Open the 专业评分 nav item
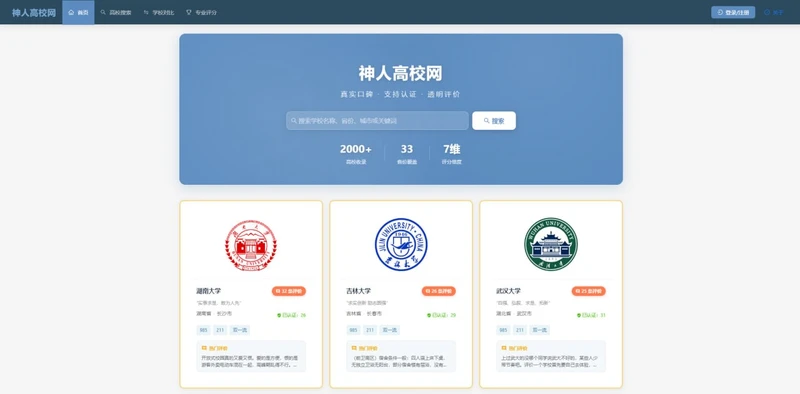 pyautogui.click(x=202, y=12)
